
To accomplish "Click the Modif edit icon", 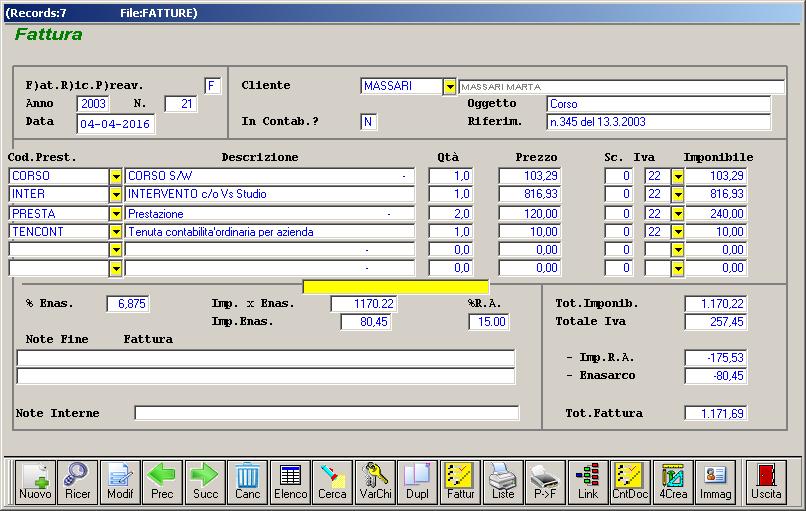I will [120, 482].
